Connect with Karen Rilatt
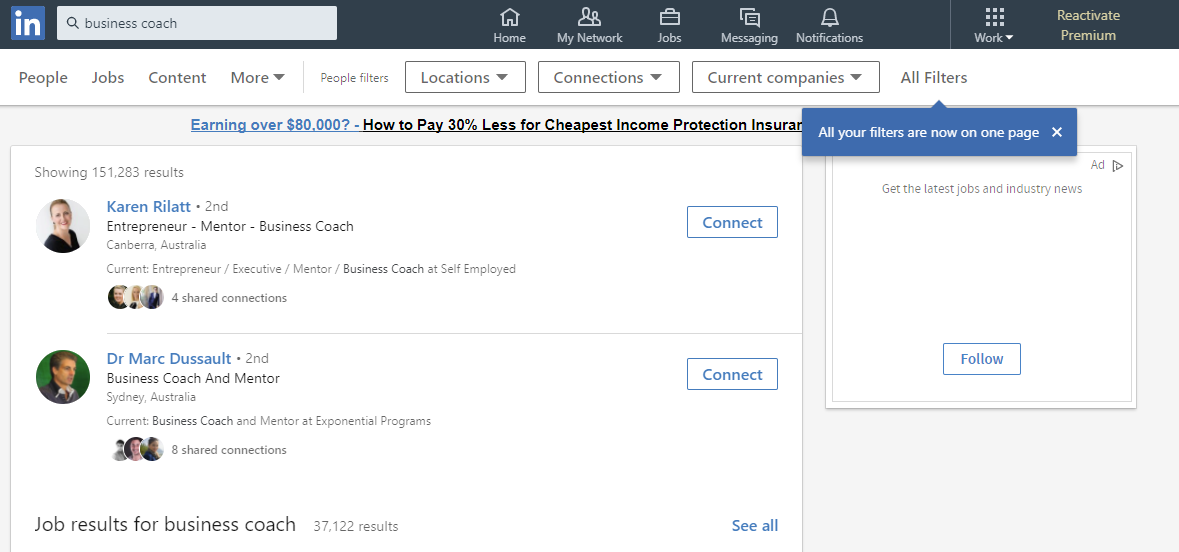Image resolution: width=1179 pixels, height=552 pixels. pyautogui.click(x=732, y=223)
